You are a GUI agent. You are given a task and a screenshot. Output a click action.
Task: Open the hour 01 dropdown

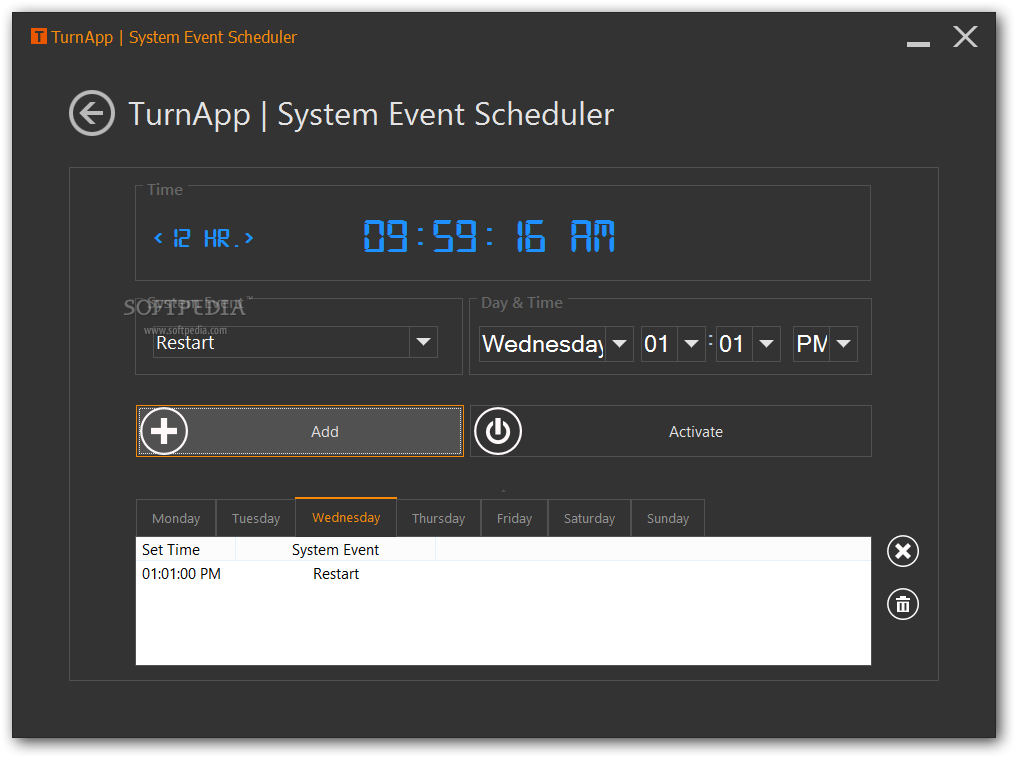pos(691,343)
